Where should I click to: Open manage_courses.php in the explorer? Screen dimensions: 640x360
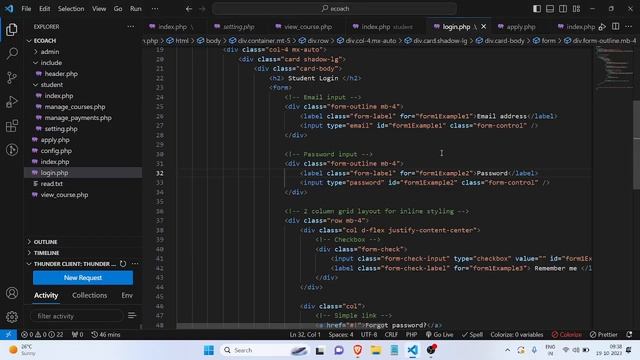75,107
